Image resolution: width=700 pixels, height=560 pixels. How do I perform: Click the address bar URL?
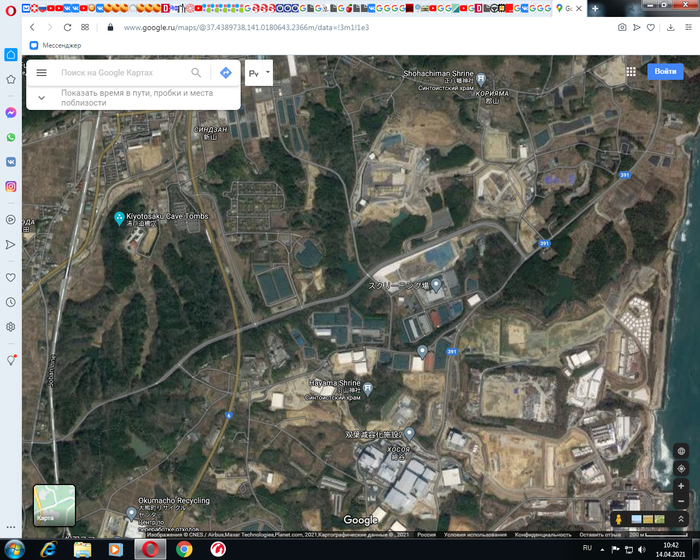click(246, 27)
